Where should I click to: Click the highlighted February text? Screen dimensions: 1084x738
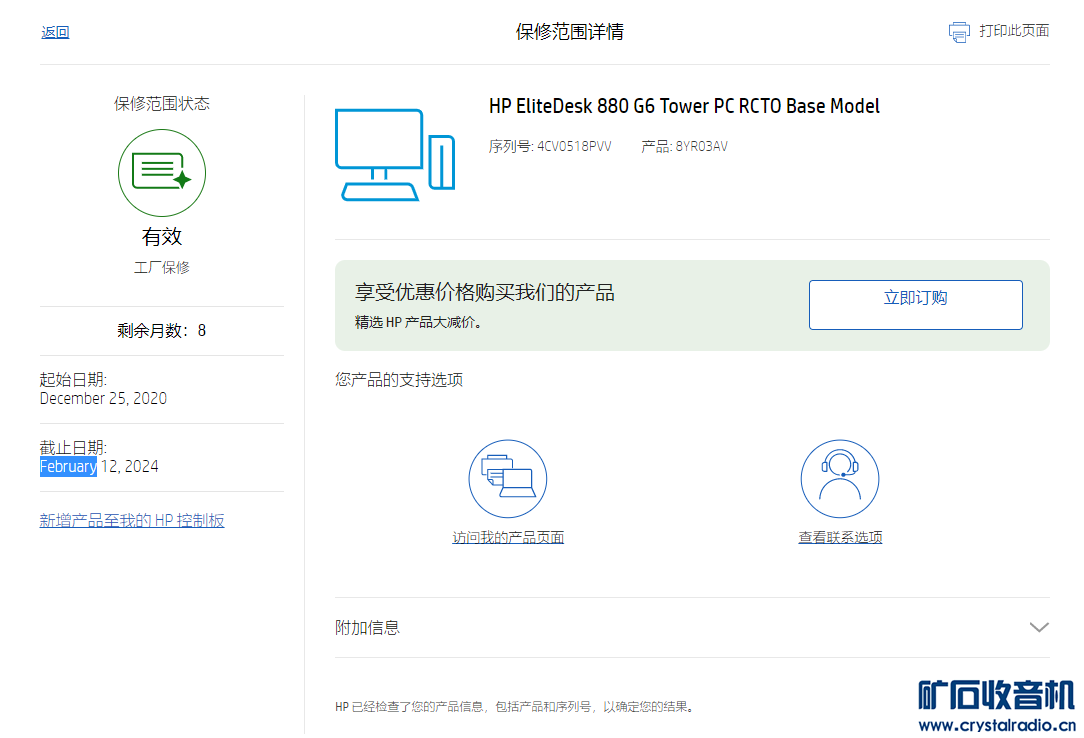68,467
